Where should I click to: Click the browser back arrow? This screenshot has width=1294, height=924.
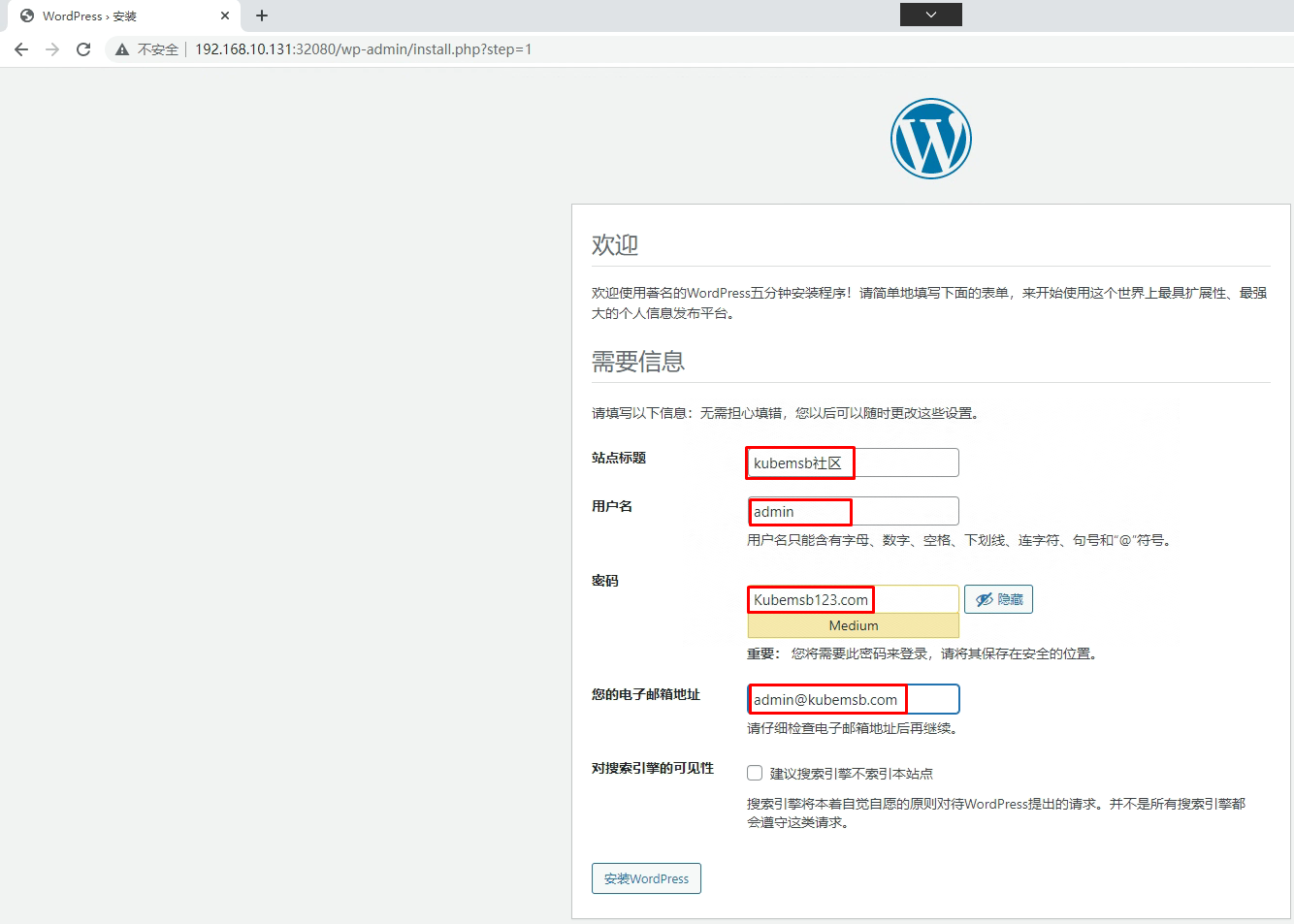21,49
